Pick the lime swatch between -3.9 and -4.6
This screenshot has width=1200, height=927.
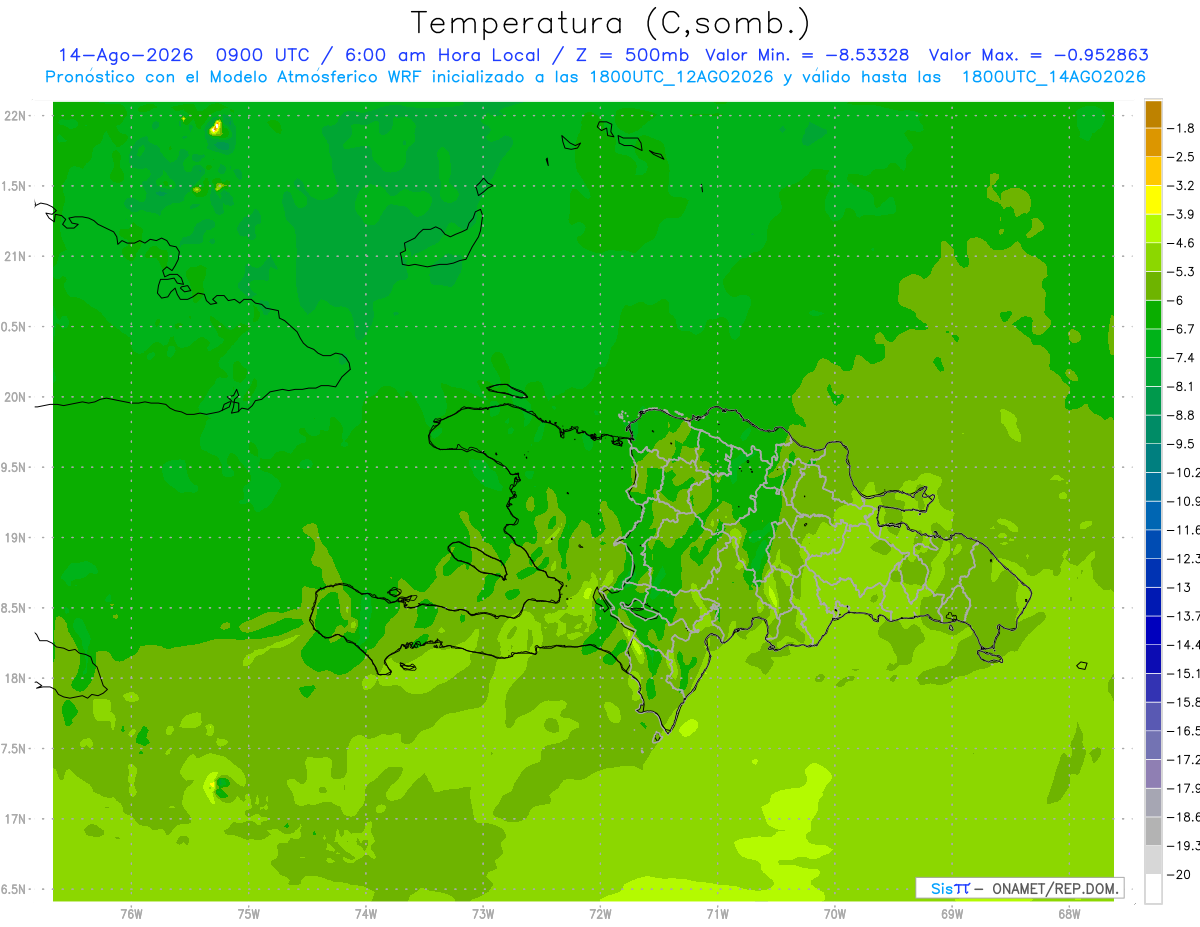pos(1153,229)
